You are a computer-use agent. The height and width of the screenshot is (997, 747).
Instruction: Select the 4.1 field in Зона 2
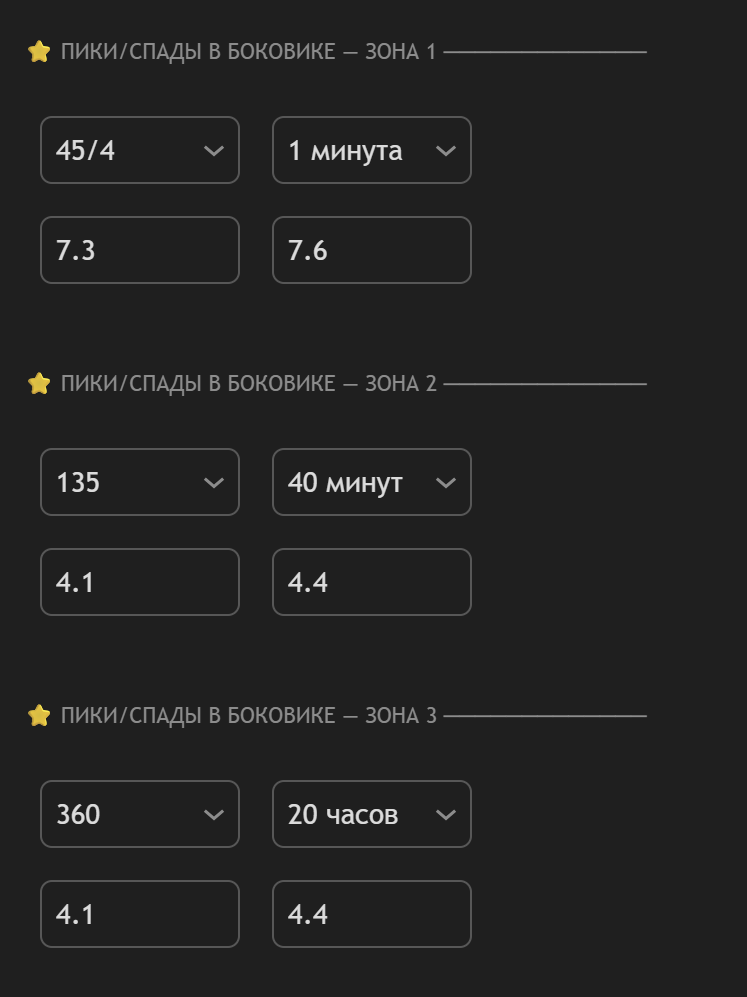click(x=140, y=582)
